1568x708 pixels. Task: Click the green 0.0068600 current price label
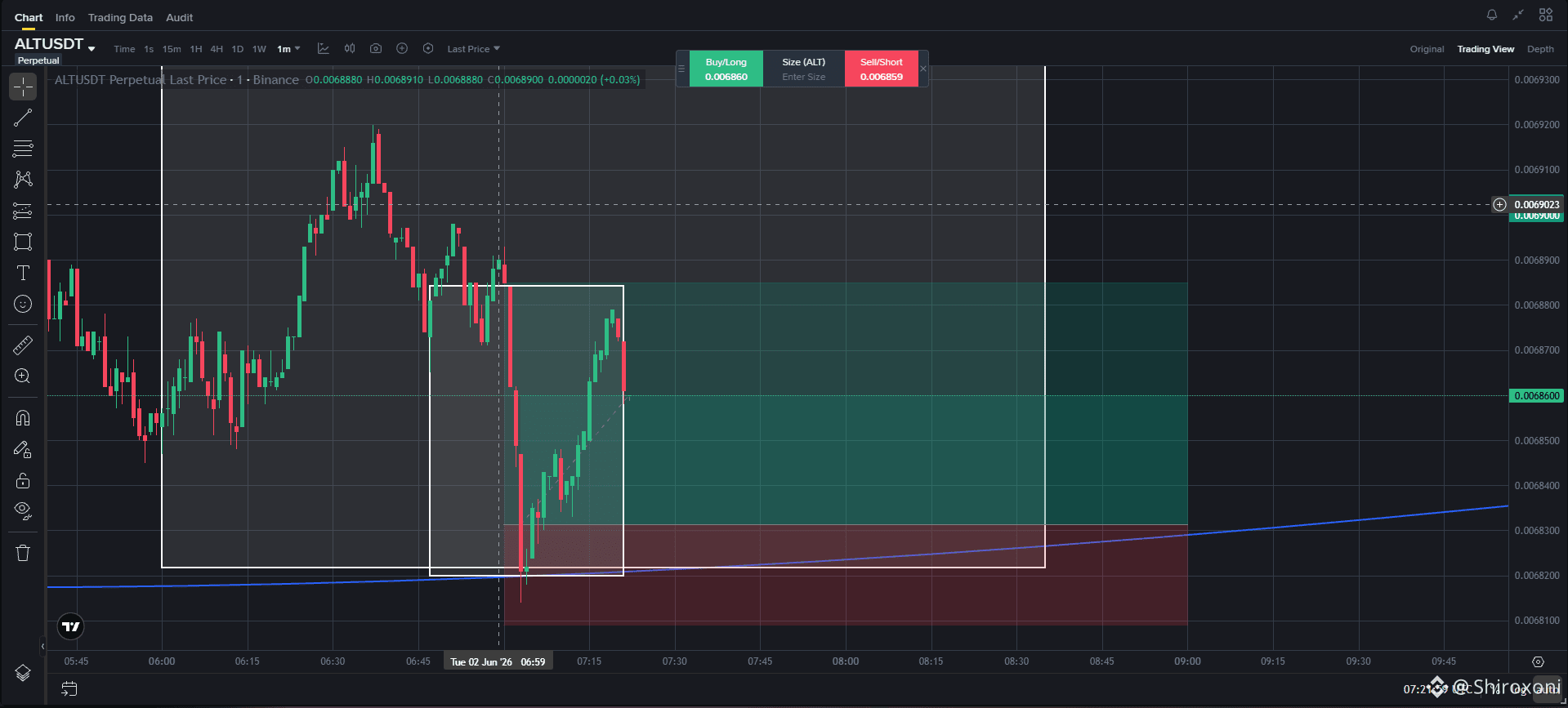click(1536, 396)
